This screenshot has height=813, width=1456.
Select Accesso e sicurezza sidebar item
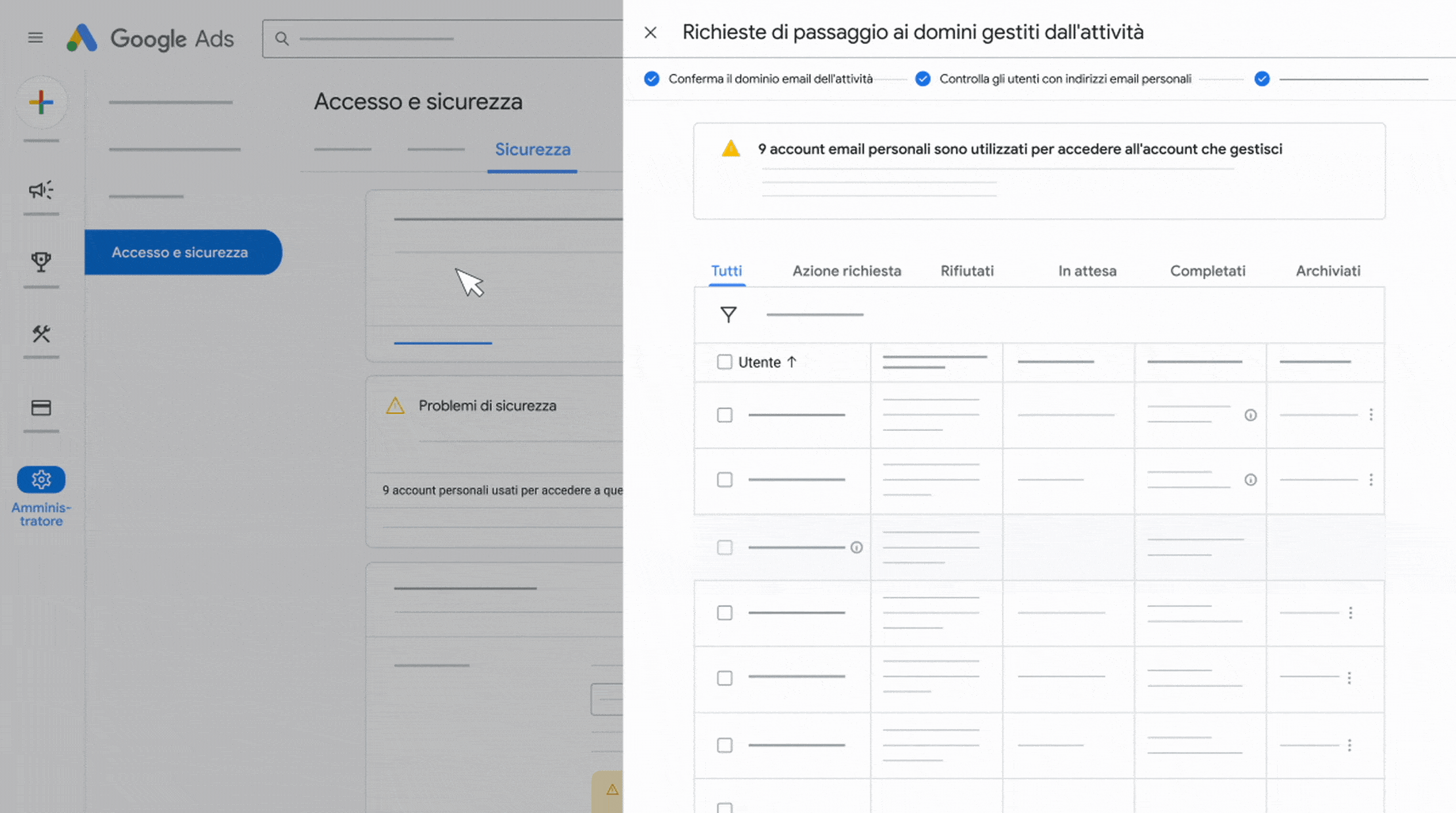[180, 252]
